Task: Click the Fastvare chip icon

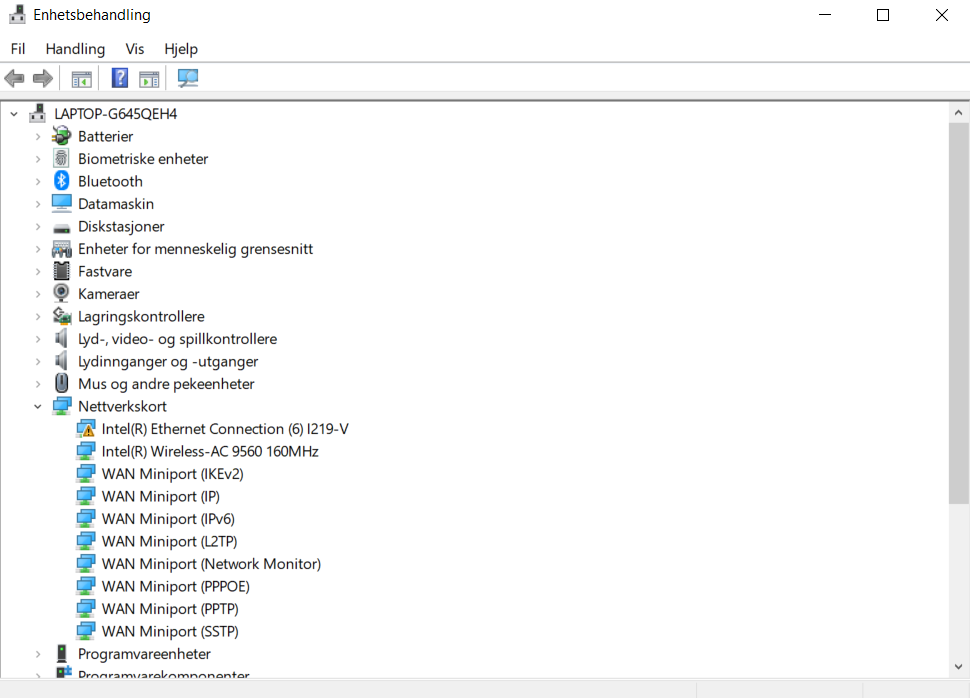Action: 61,271
